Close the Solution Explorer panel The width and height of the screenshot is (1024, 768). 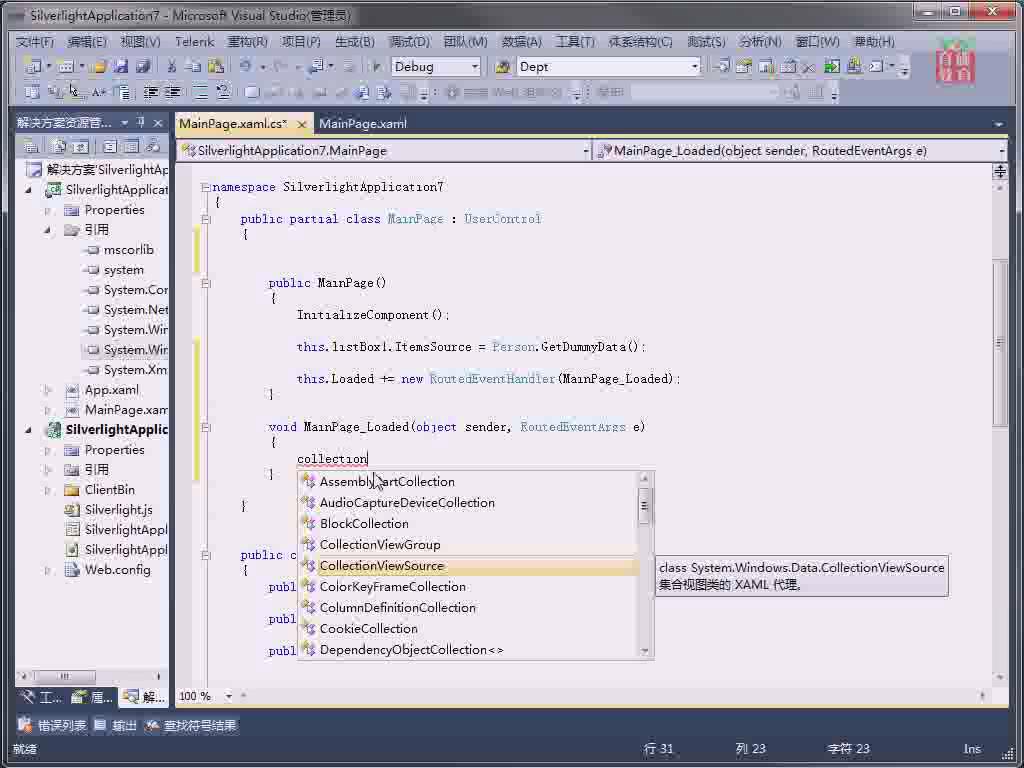[158, 122]
